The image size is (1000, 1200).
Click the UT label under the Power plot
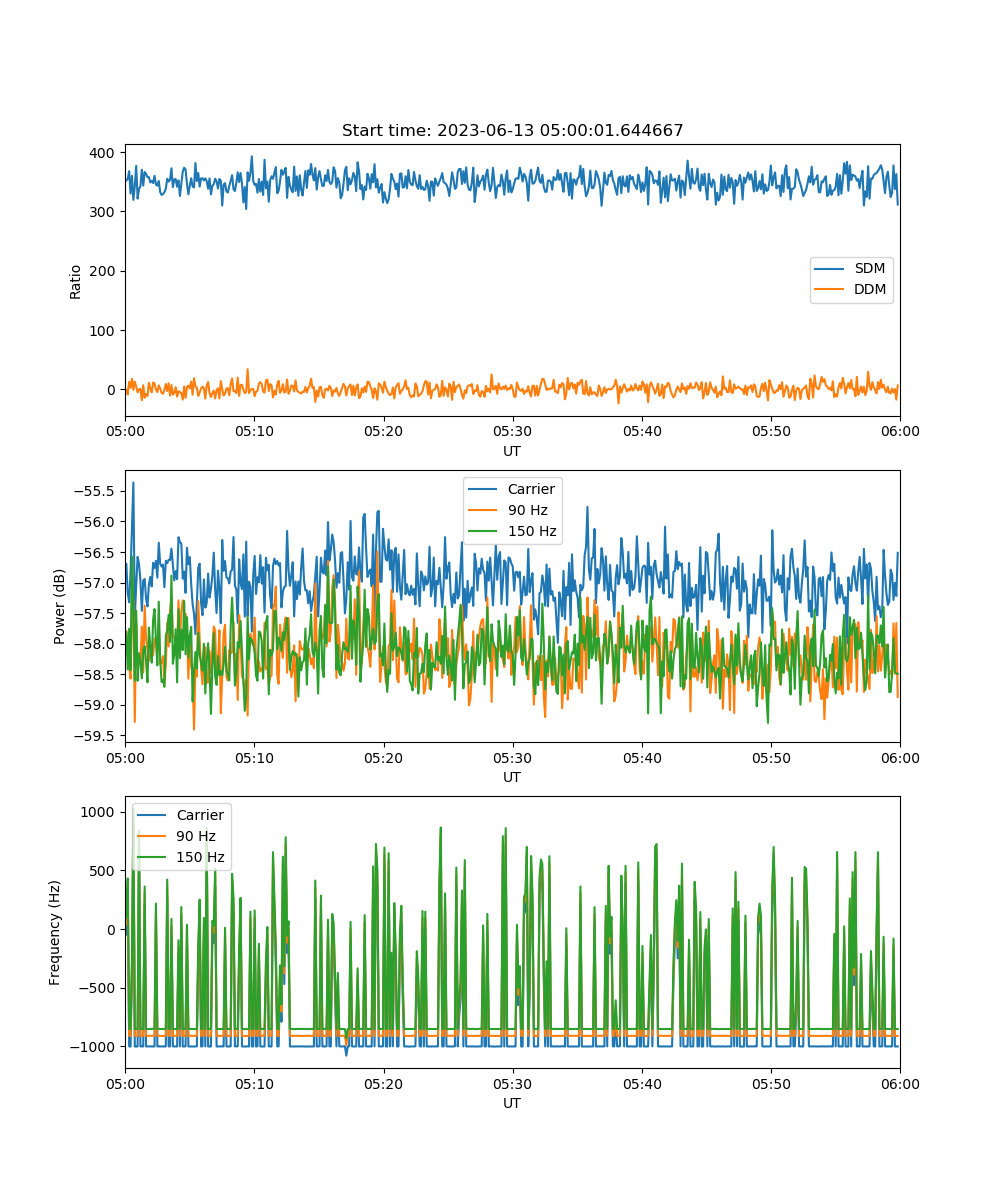pyautogui.click(x=512, y=777)
